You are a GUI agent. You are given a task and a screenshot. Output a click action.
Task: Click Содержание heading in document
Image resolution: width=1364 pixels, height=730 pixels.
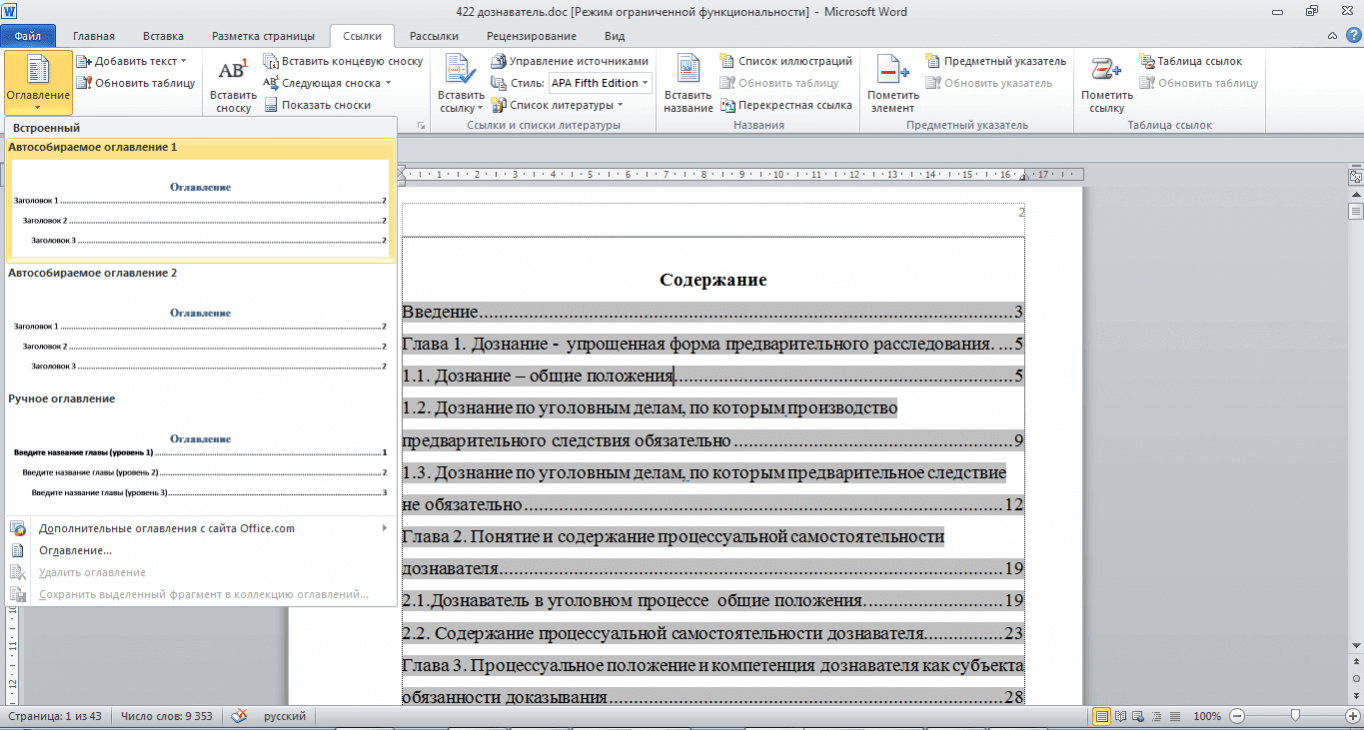(x=713, y=280)
